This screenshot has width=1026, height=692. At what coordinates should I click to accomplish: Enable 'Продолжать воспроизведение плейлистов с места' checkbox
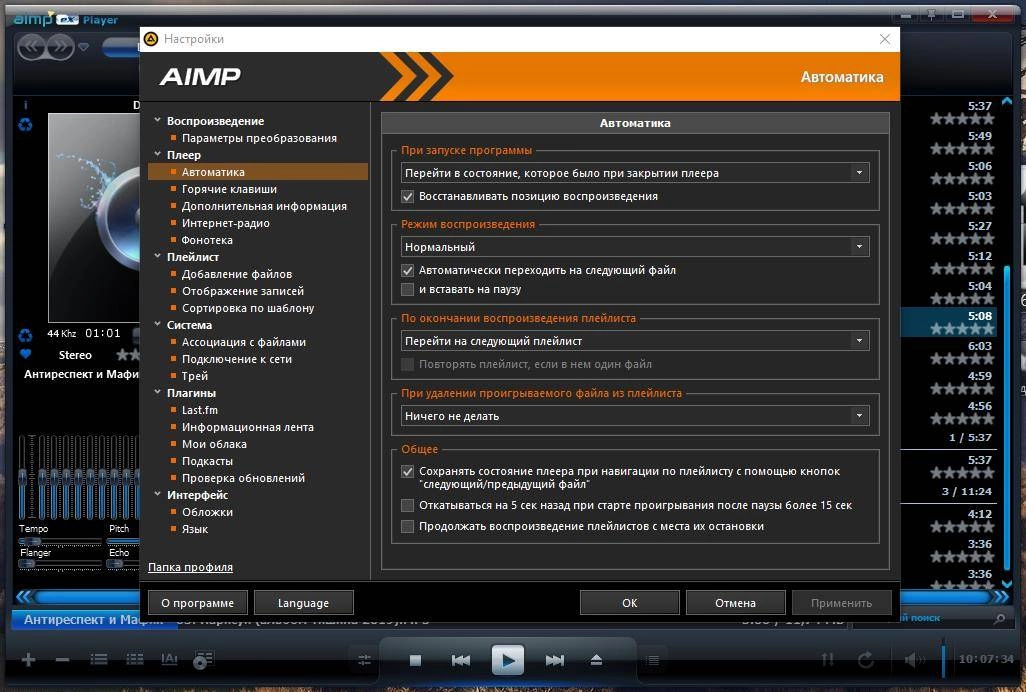(407, 526)
